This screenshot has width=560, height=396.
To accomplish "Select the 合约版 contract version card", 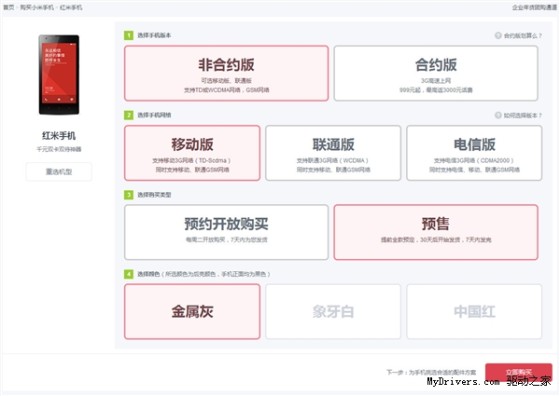I will (x=436, y=73).
